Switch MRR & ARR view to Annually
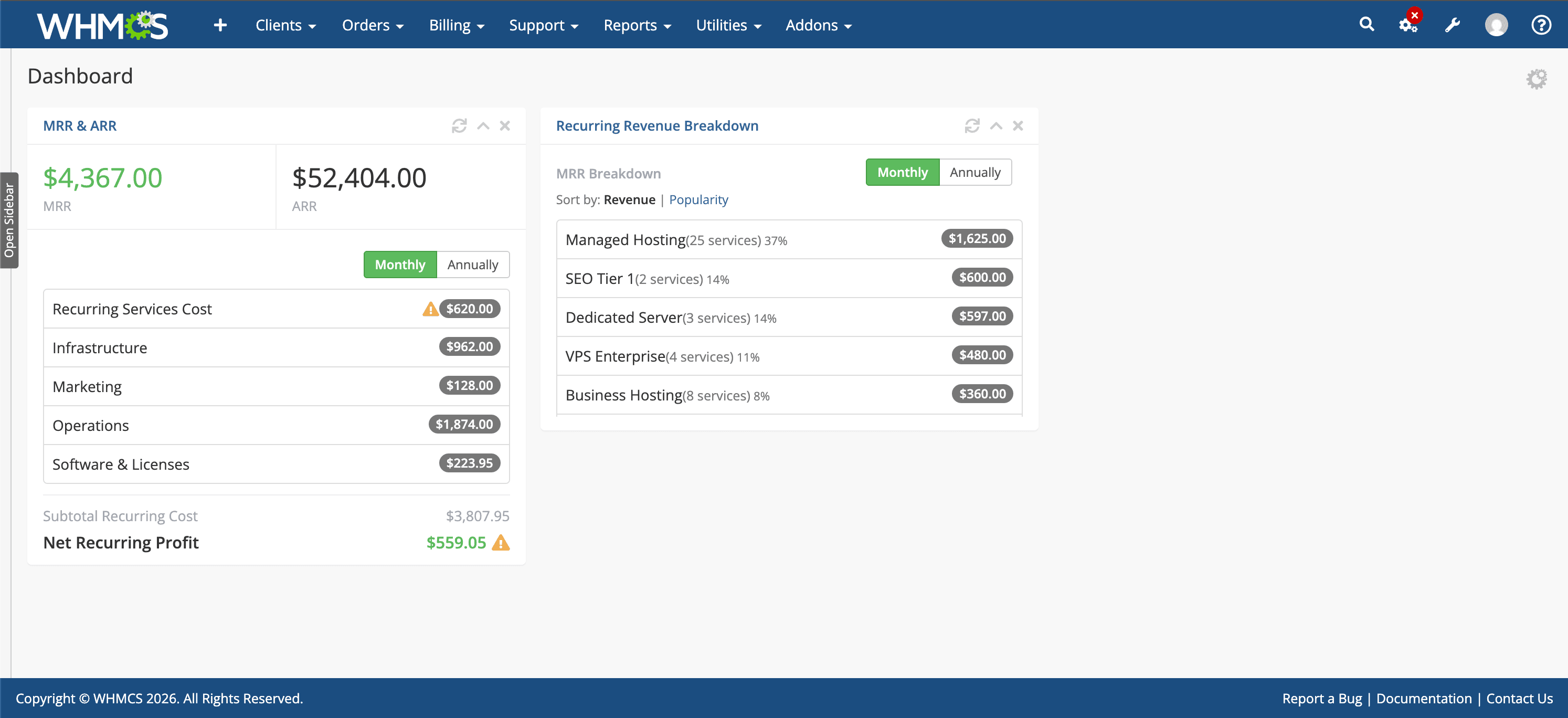The height and width of the screenshot is (718, 1568). point(472,265)
